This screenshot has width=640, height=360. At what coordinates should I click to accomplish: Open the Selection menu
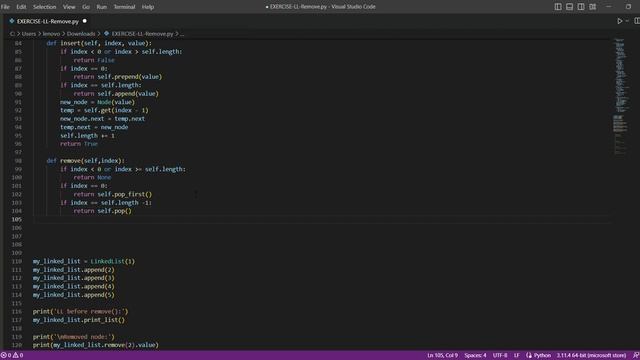click(x=44, y=7)
